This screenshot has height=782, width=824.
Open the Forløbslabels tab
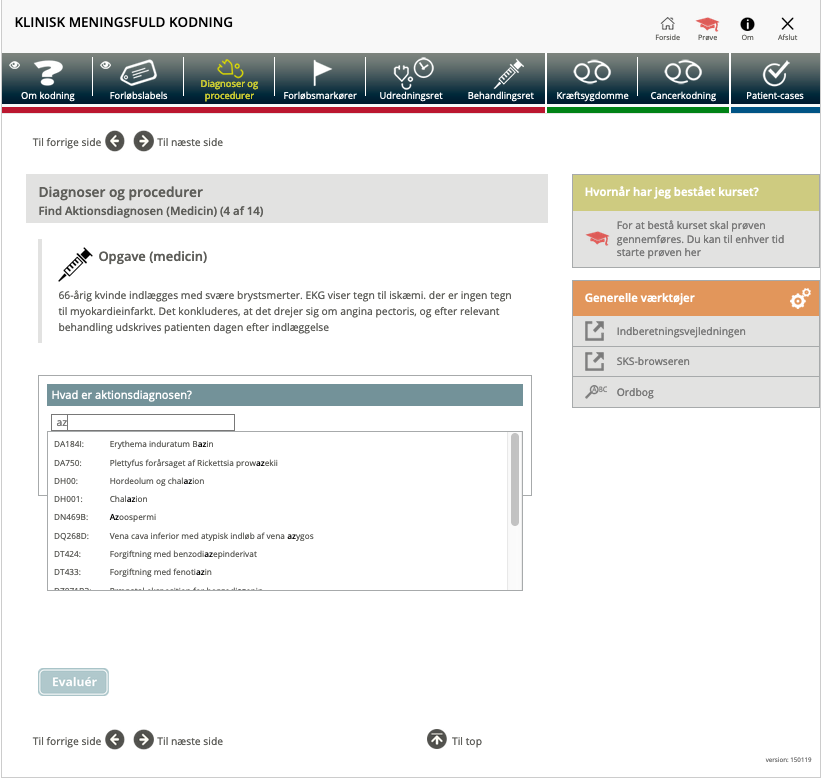138,80
